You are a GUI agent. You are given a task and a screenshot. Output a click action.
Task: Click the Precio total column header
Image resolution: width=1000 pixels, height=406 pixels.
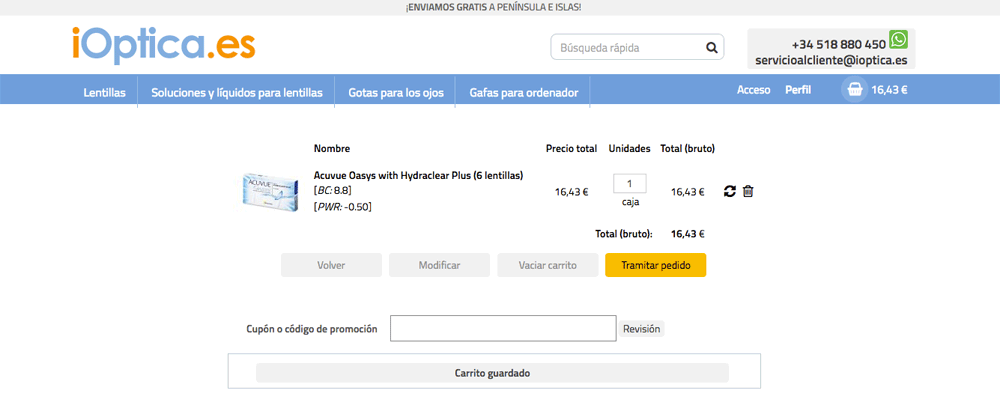click(571, 149)
